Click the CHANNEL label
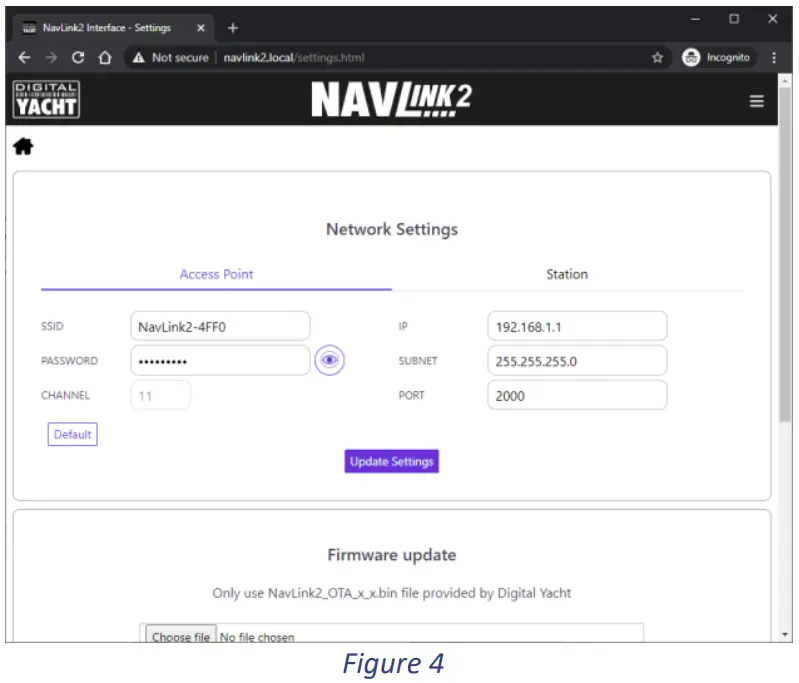Screen dimensions: 799x683 coord(65,396)
